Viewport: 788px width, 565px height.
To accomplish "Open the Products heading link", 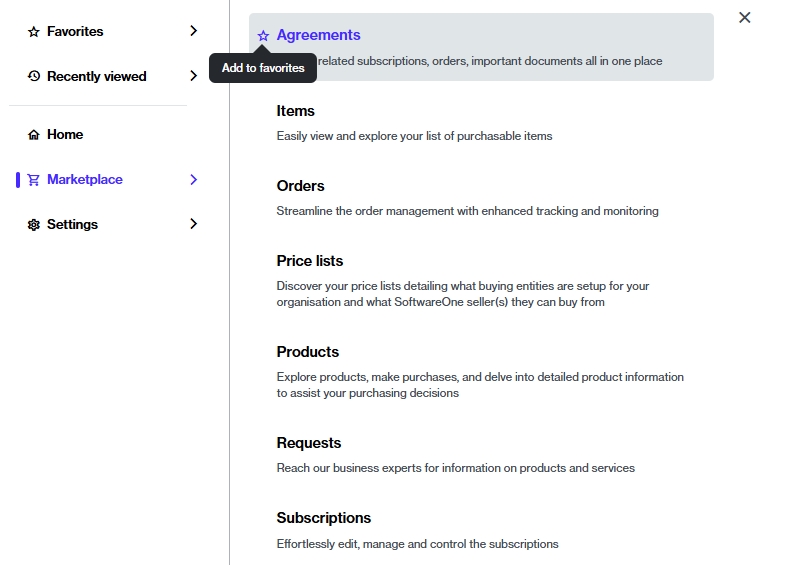I will 307,352.
